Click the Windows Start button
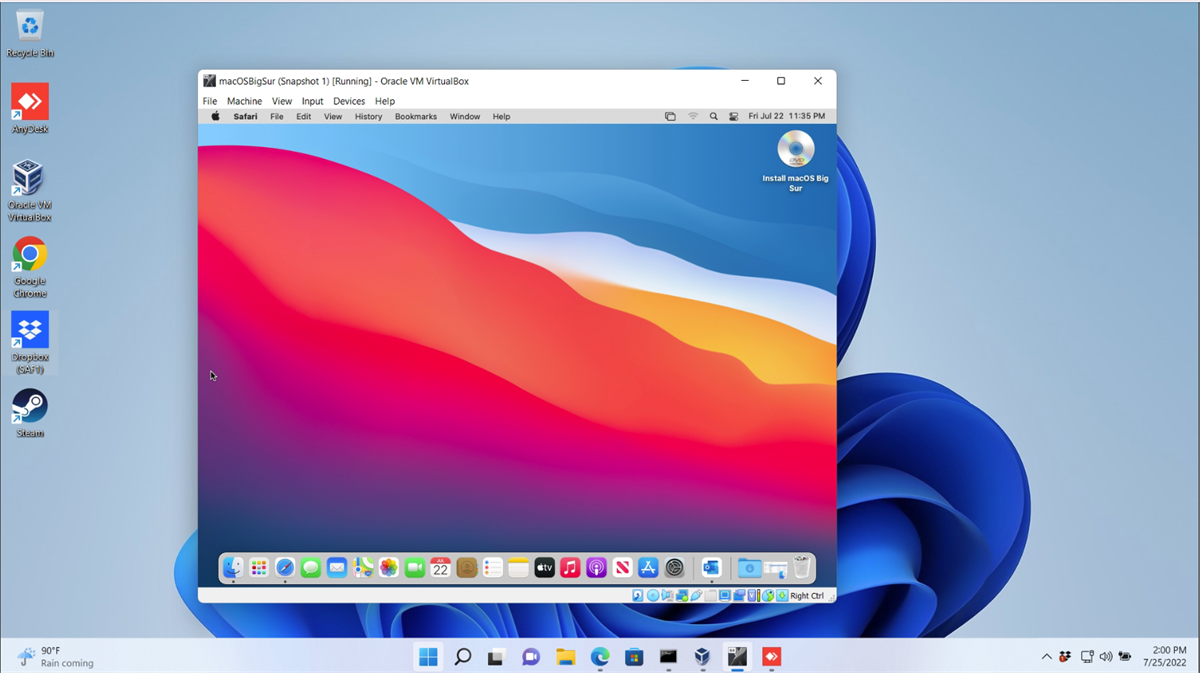 point(428,657)
